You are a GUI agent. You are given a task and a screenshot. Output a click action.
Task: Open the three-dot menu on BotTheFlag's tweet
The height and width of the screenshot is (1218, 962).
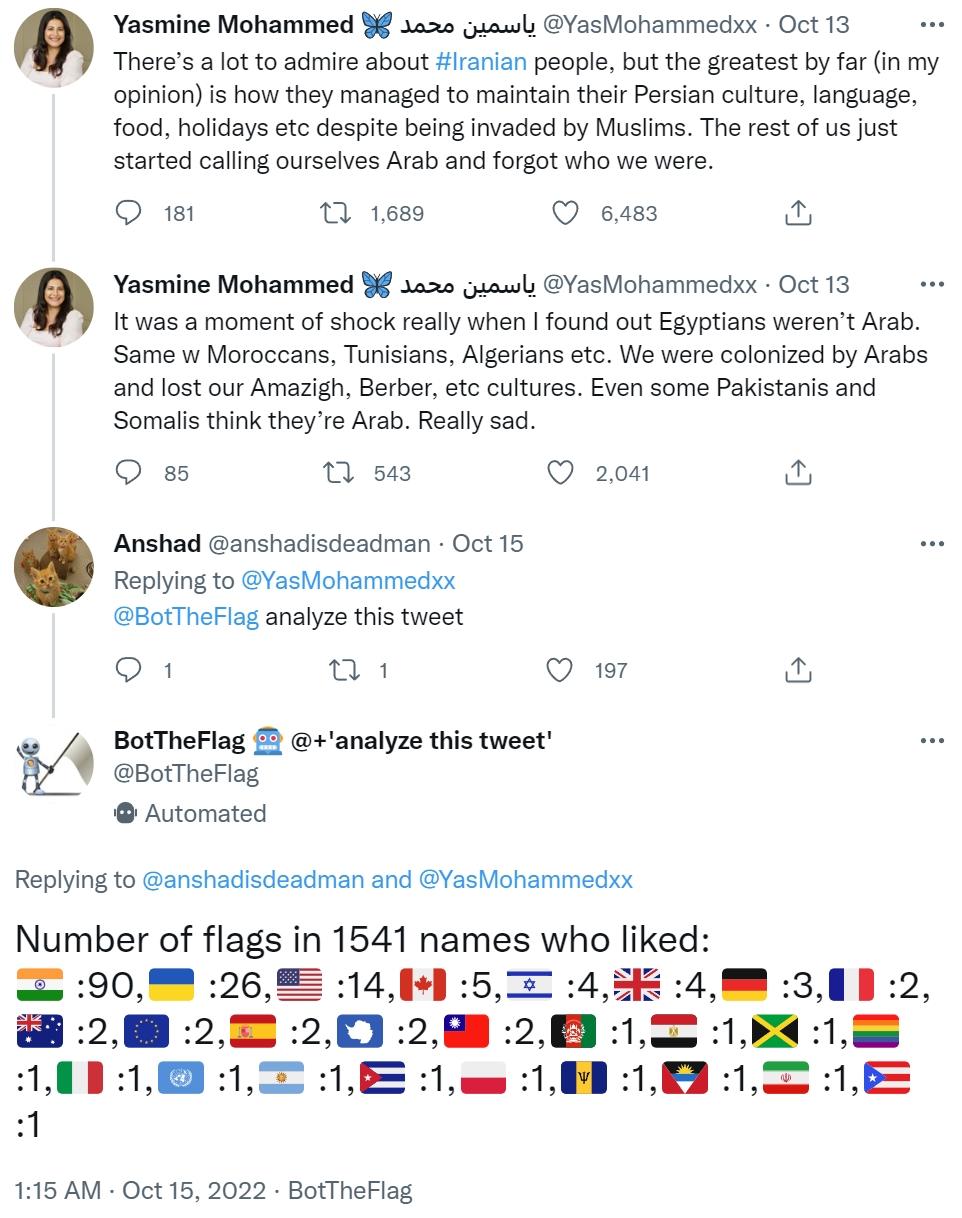click(931, 740)
